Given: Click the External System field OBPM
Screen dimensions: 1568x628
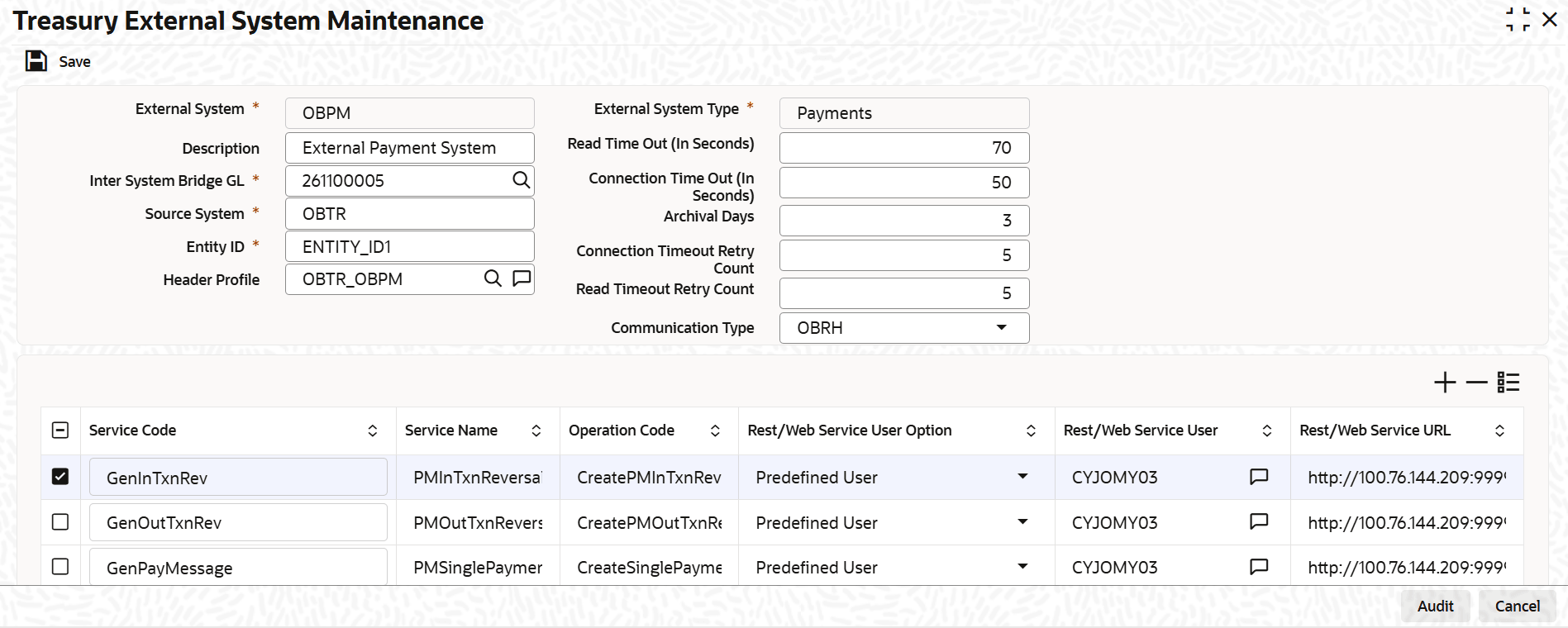Looking at the screenshot, I should (x=410, y=113).
